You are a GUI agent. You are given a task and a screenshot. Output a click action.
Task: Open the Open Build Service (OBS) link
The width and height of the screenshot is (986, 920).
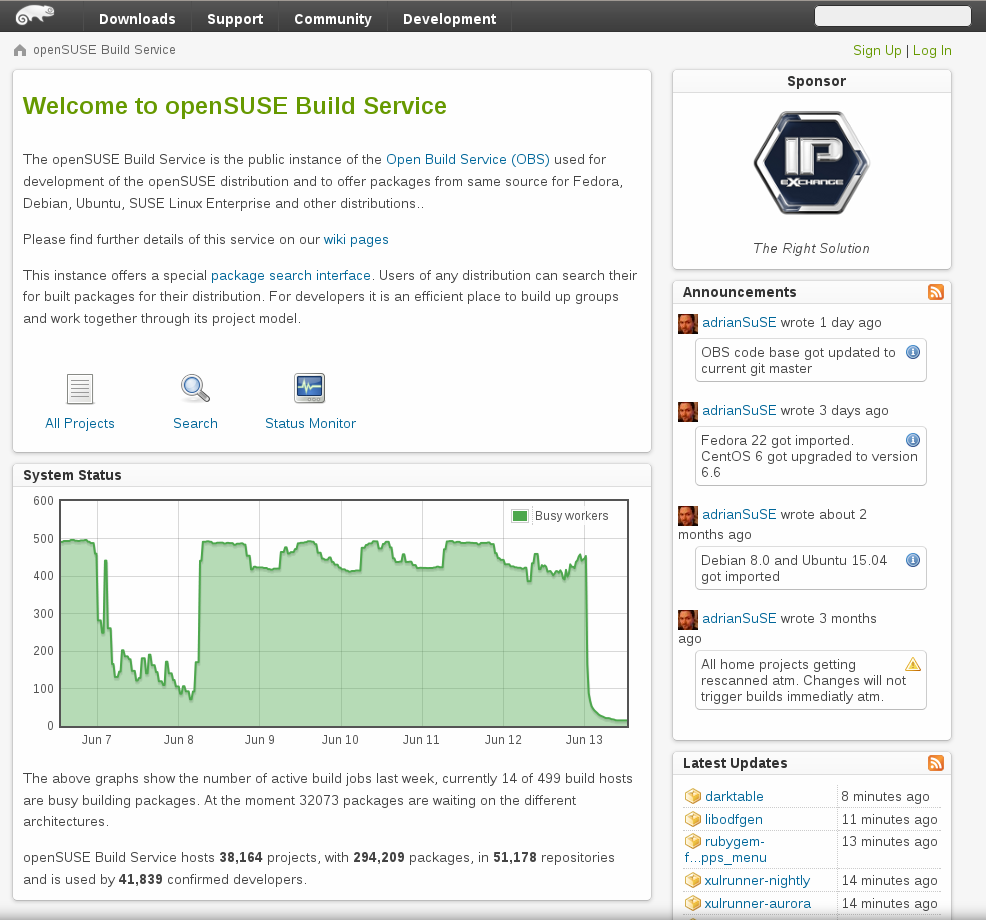pyautogui.click(x=468, y=159)
